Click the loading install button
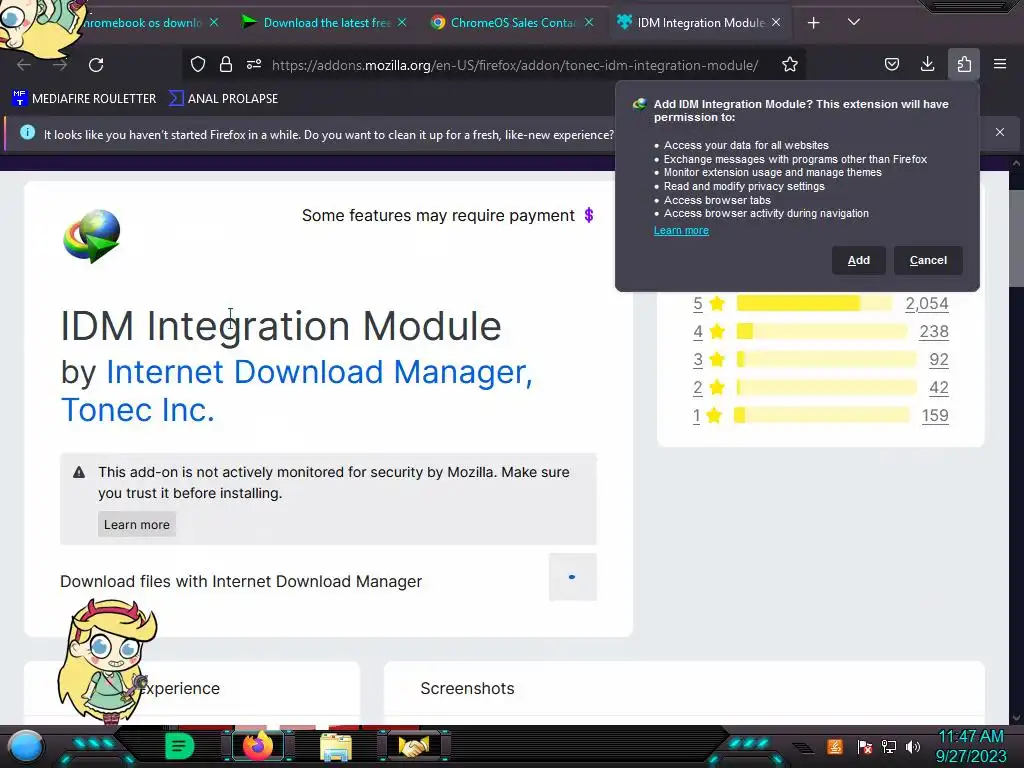1024x768 pixels. pyautogui.click(x=573, y=577)
